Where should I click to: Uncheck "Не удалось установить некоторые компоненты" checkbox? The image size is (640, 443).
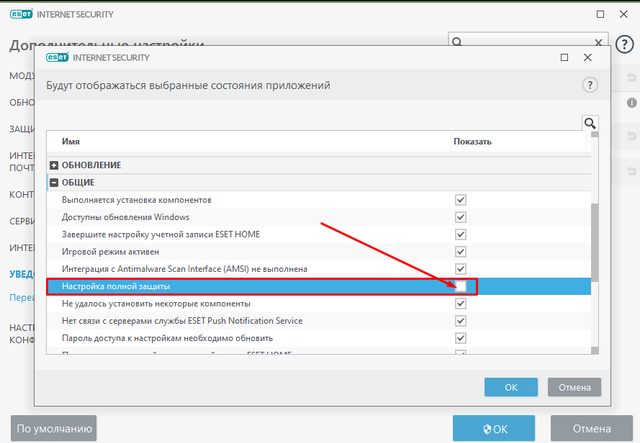tap(460, 304)
